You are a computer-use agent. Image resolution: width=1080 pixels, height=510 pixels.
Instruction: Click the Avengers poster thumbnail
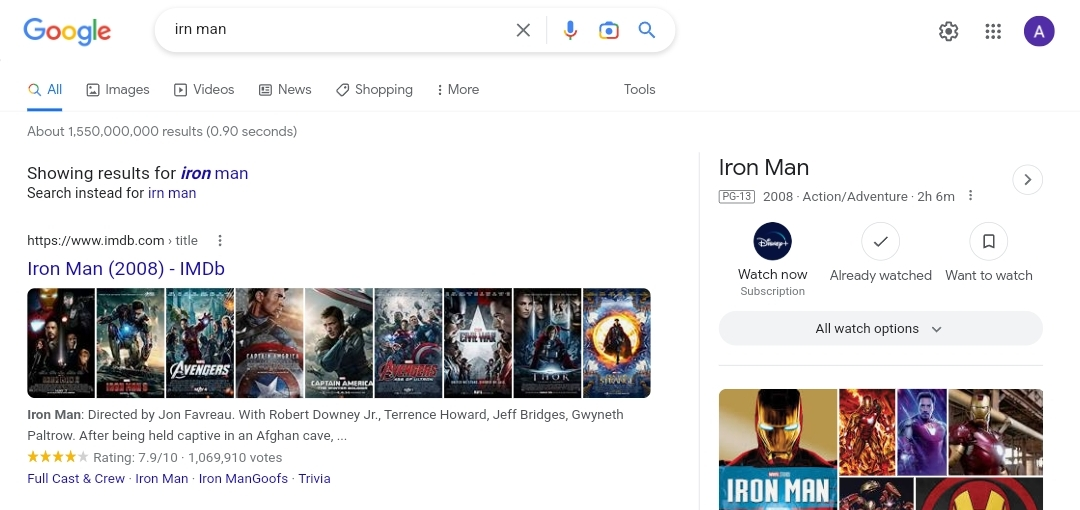(200, 343)
